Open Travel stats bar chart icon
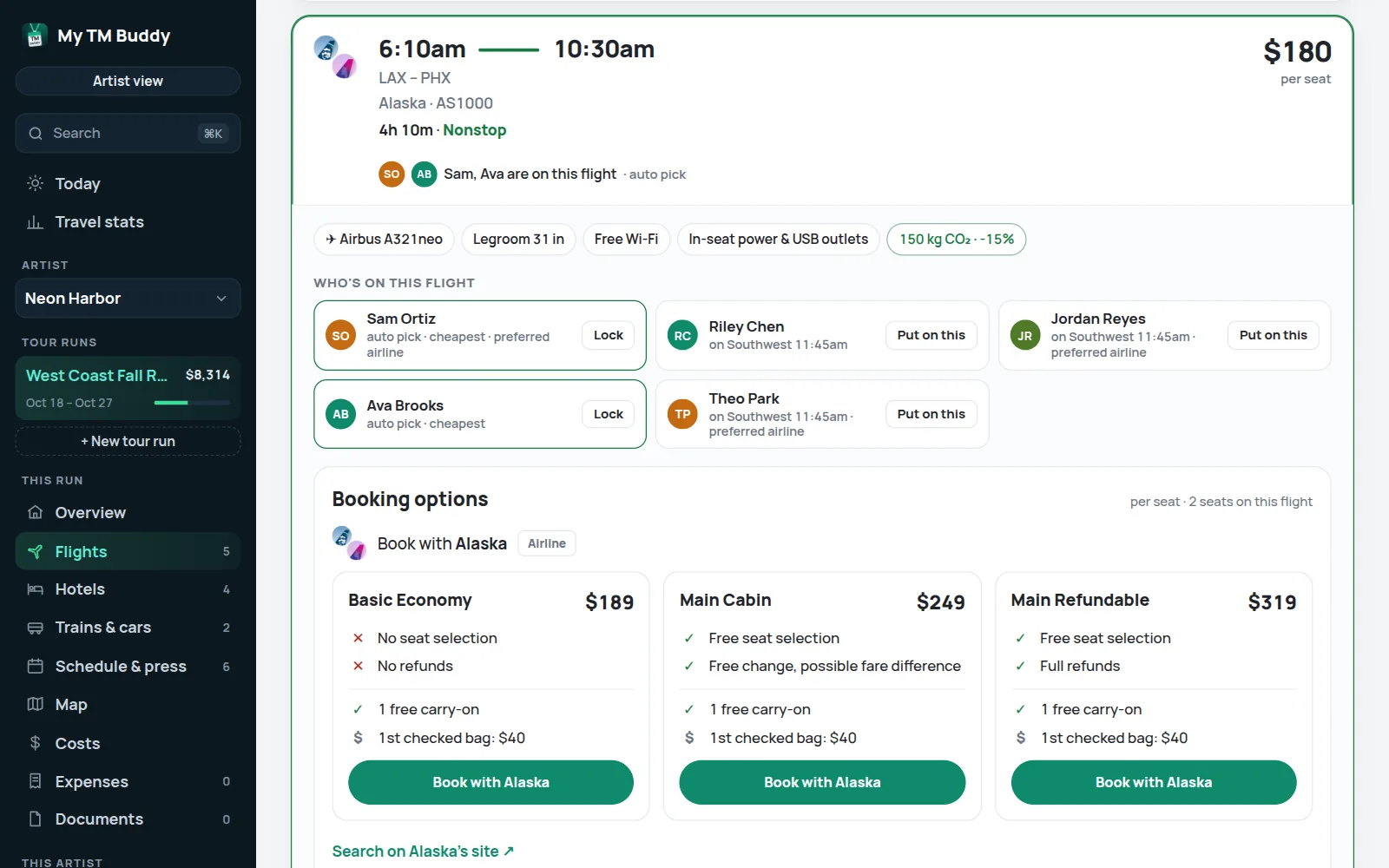The image size is (1389, 868). (35, 222)
